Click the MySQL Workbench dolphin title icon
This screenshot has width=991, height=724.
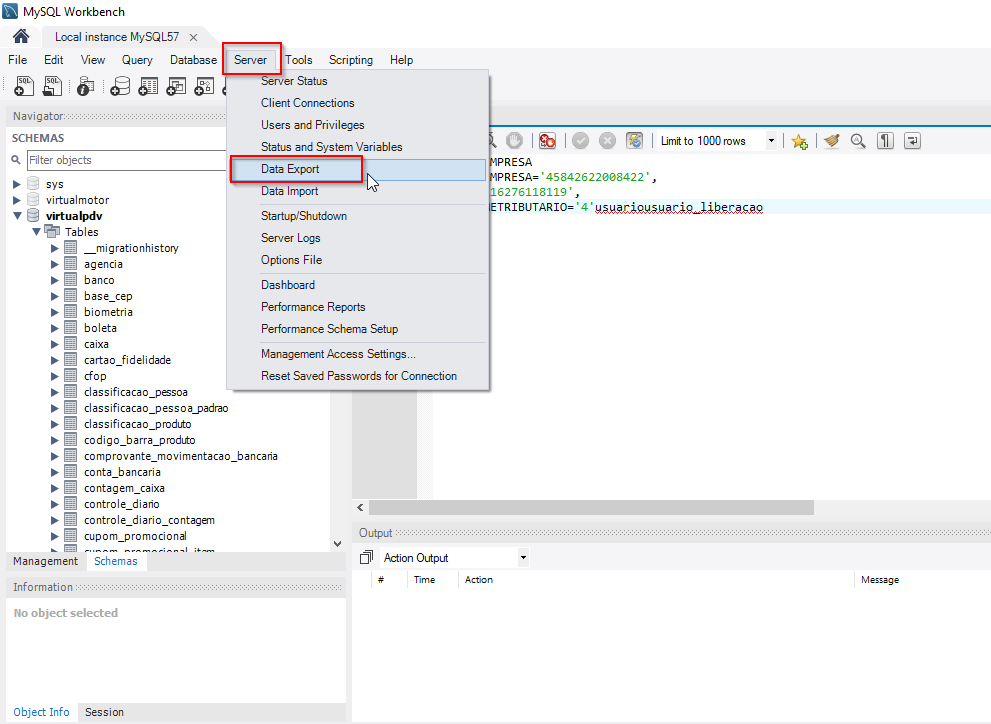click(10, 11)
